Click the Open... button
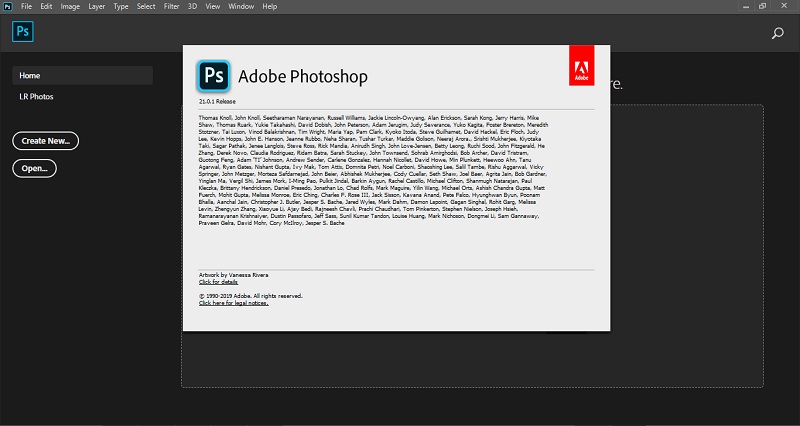The height and width of the screenshot is (426, 800). point(34,168)
